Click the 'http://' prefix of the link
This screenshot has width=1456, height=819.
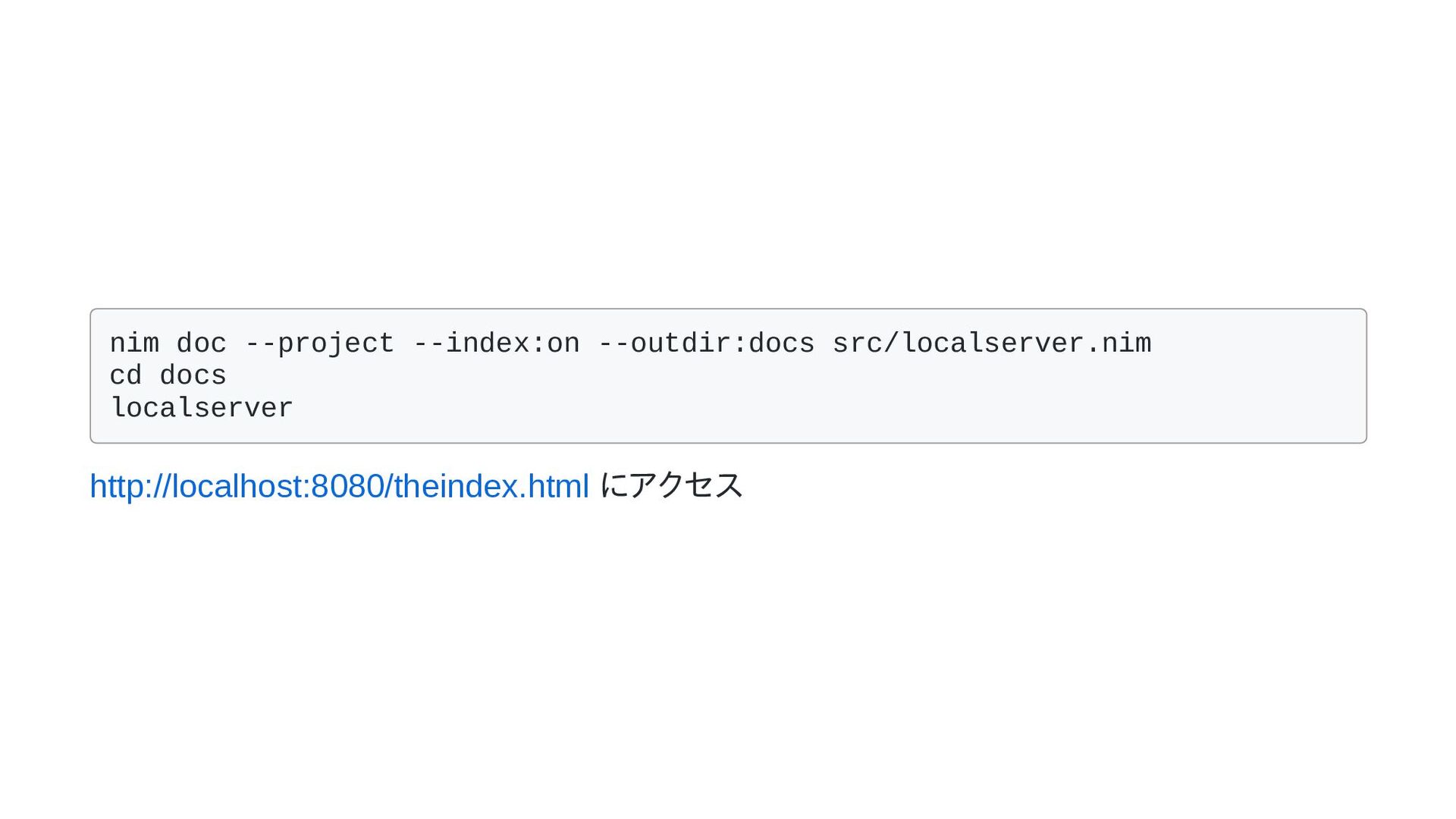[x=130, y=486]
